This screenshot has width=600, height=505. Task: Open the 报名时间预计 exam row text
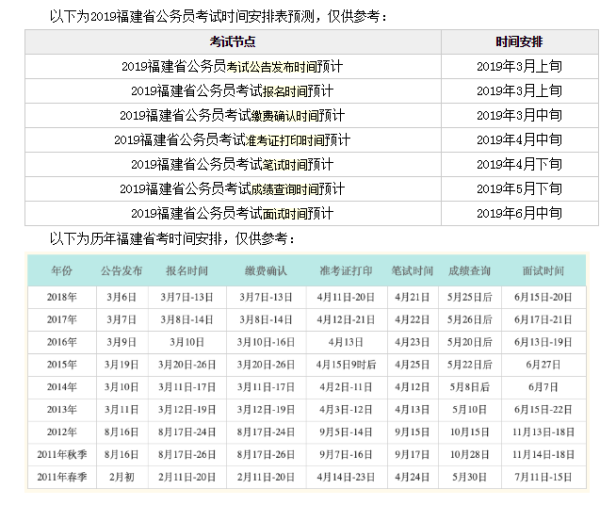point(232,91)
